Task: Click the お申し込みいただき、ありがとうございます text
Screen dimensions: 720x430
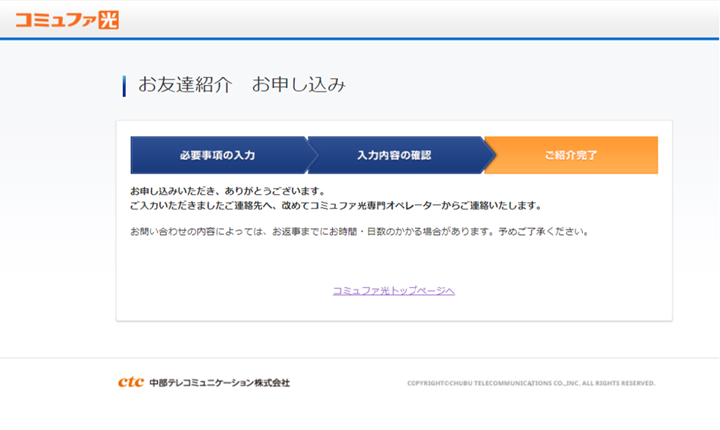Action: 228,191
